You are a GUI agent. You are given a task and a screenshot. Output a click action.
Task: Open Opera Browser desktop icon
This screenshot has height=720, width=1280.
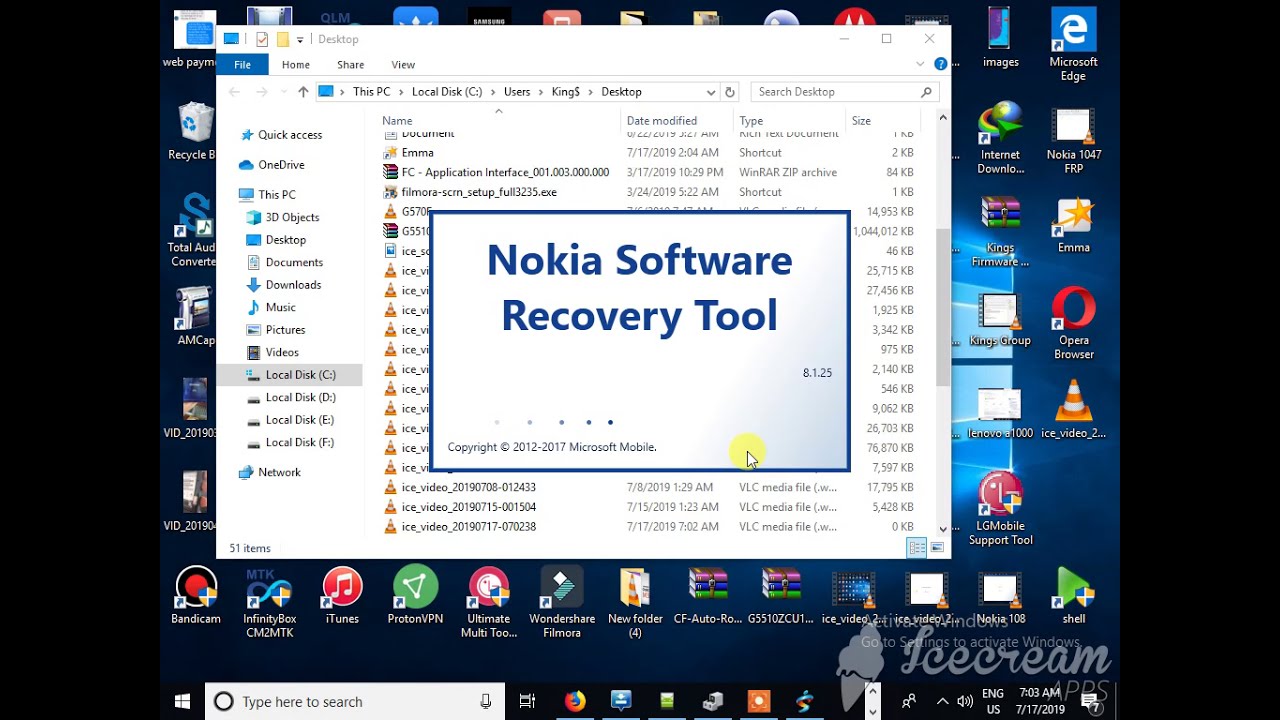(x=1074, y=324)
